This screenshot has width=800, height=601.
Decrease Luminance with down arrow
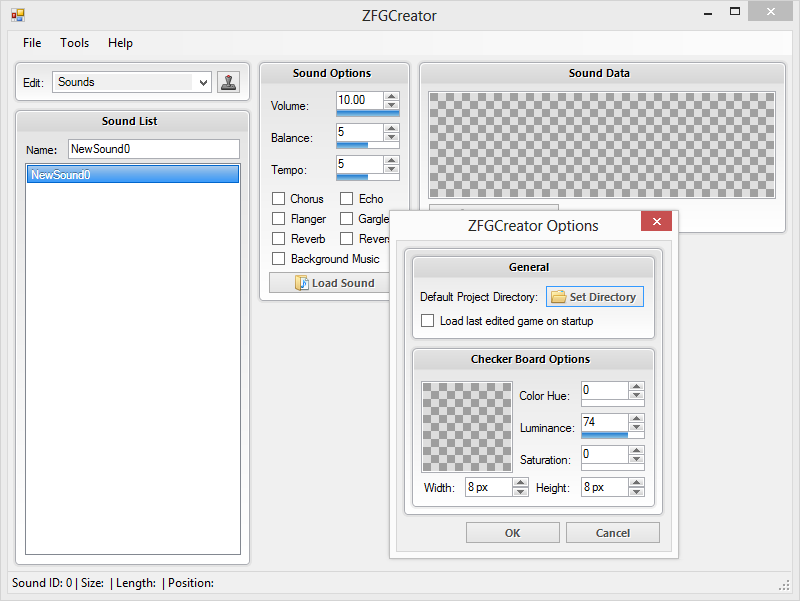pyautogui.click(x=636, y=427)
